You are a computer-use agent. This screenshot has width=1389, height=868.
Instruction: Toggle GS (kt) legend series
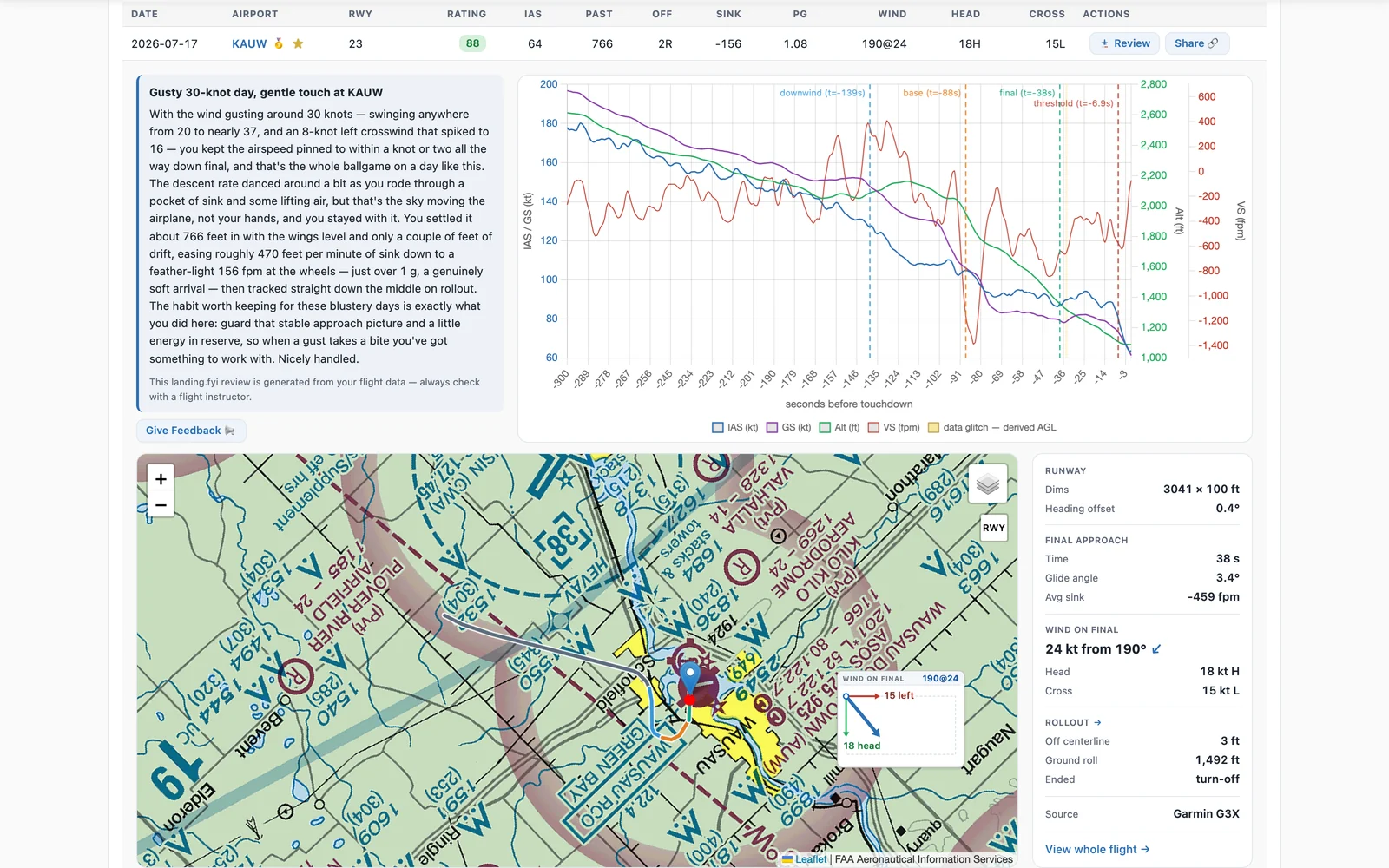[x=789, y=427]
